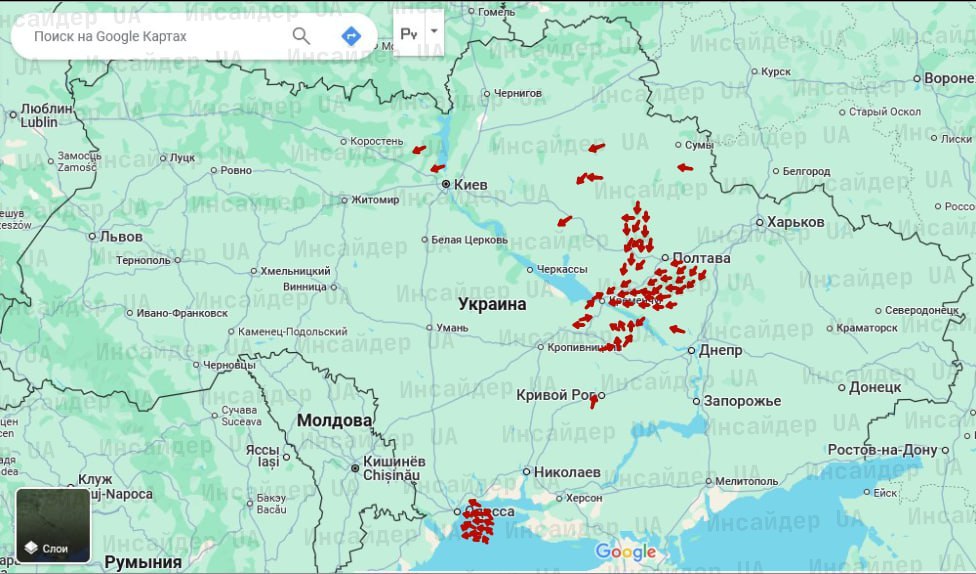This screenshot has height=574, width=976.
Task: Click the Украина country label
Action: 492,304
